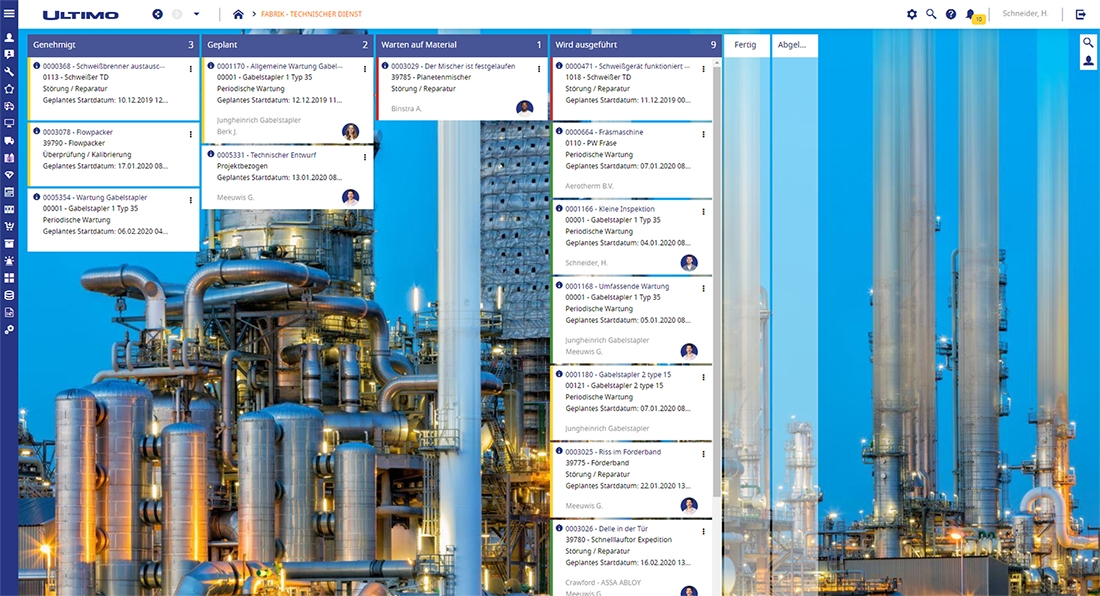Open job 0000664 - Fräsmaschine
Image resolution: width=1100 pixels, height=596 pixels.
pos(604,132)
